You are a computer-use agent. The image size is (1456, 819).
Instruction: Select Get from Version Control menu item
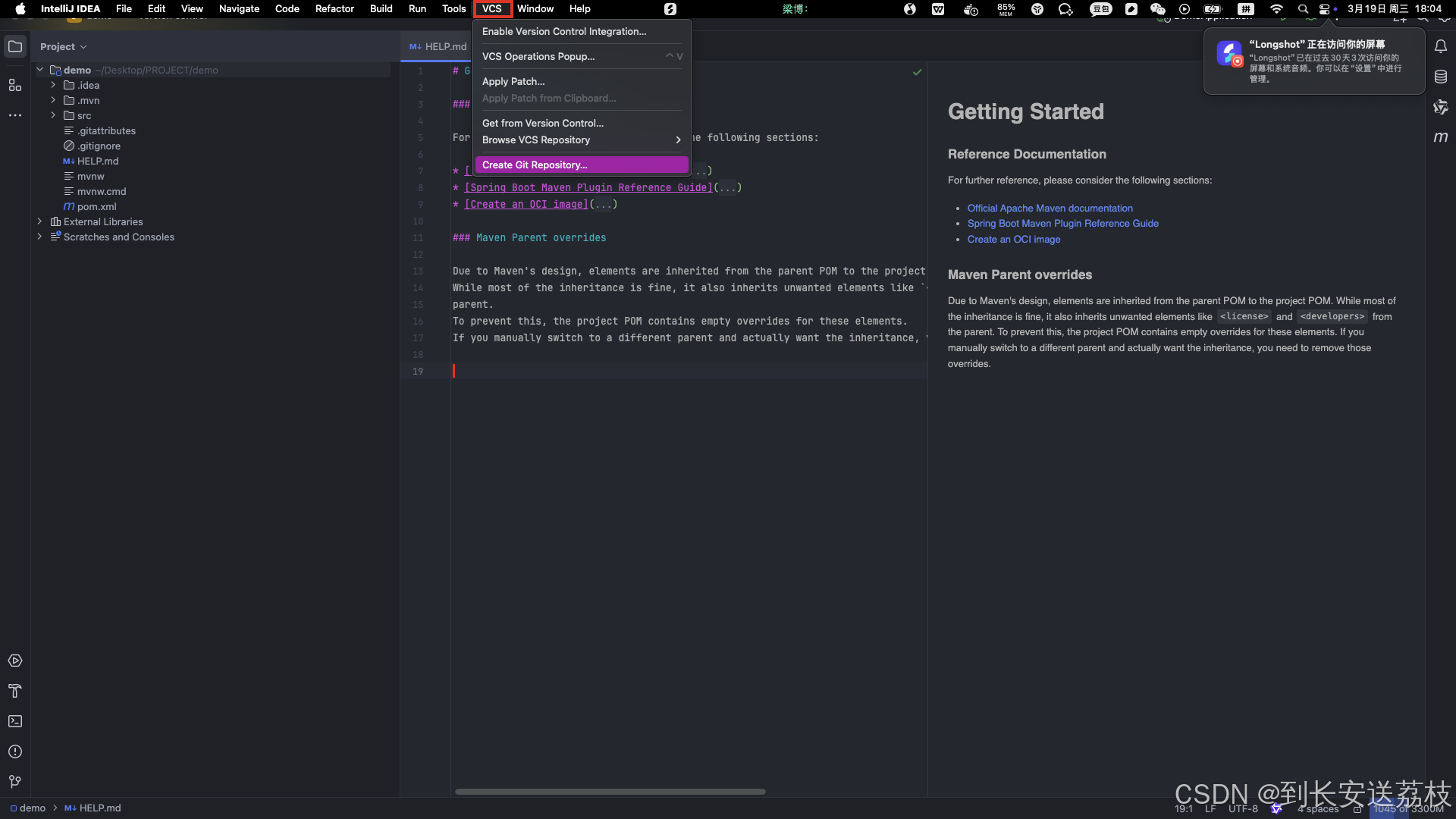(543, 123)
